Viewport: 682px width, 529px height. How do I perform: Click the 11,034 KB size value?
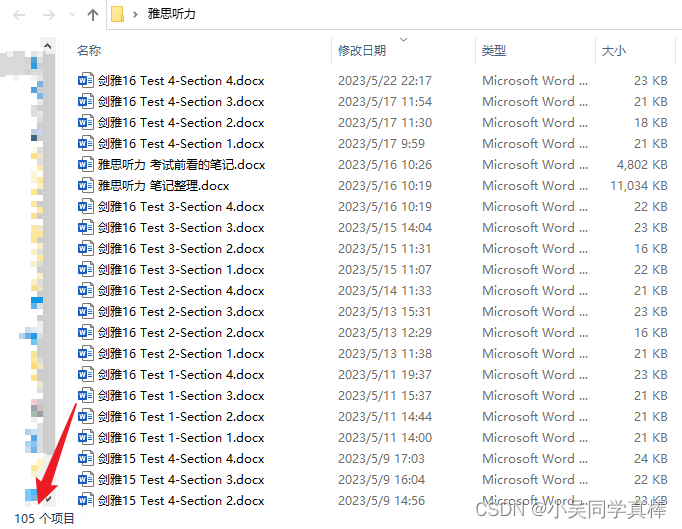639,185
